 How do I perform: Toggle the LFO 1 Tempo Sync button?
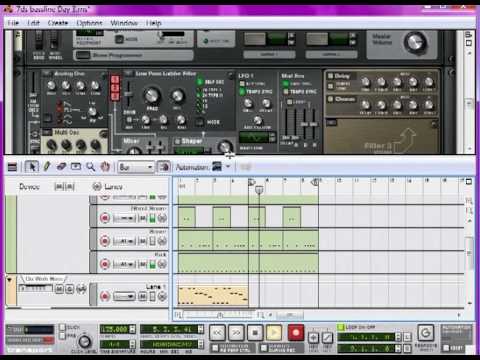point(243,91)
